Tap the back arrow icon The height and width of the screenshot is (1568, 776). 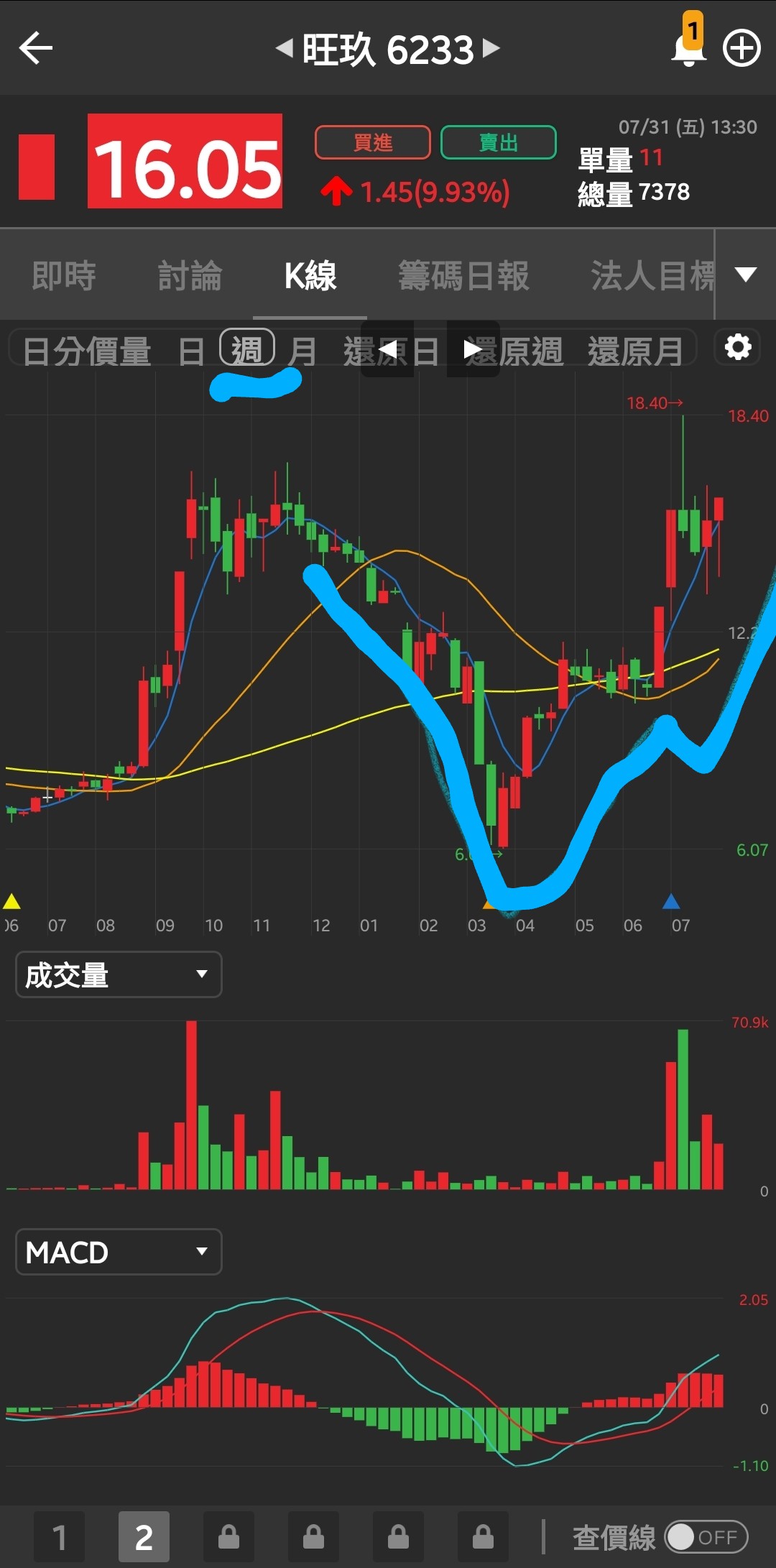point(36,49)
